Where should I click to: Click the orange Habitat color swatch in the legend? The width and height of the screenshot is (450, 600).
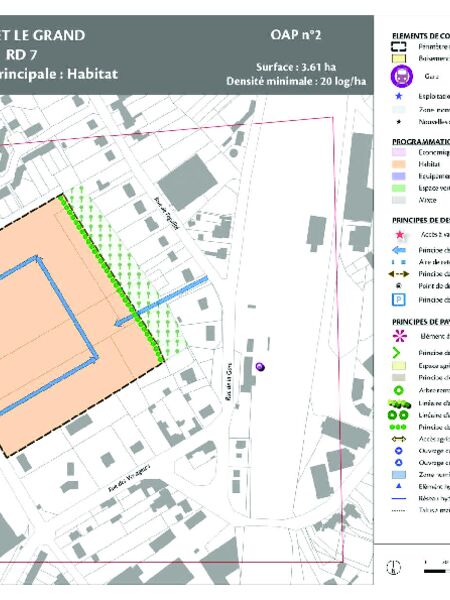399,164
